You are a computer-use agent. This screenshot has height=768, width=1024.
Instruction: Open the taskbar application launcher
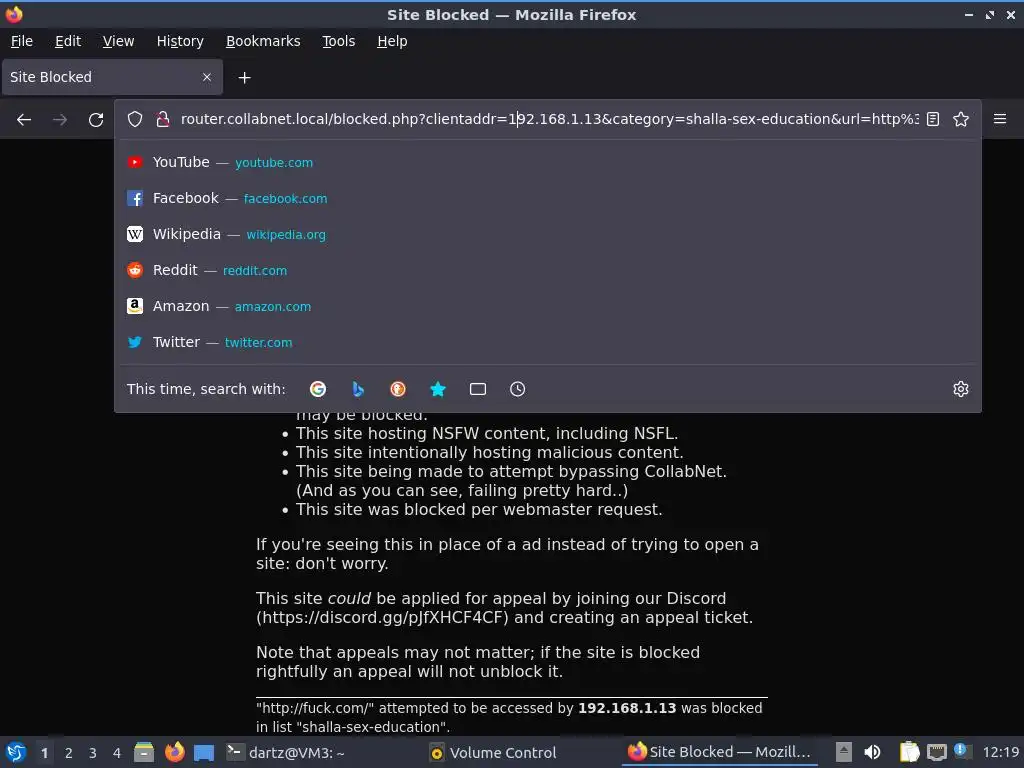coord(16,752)
